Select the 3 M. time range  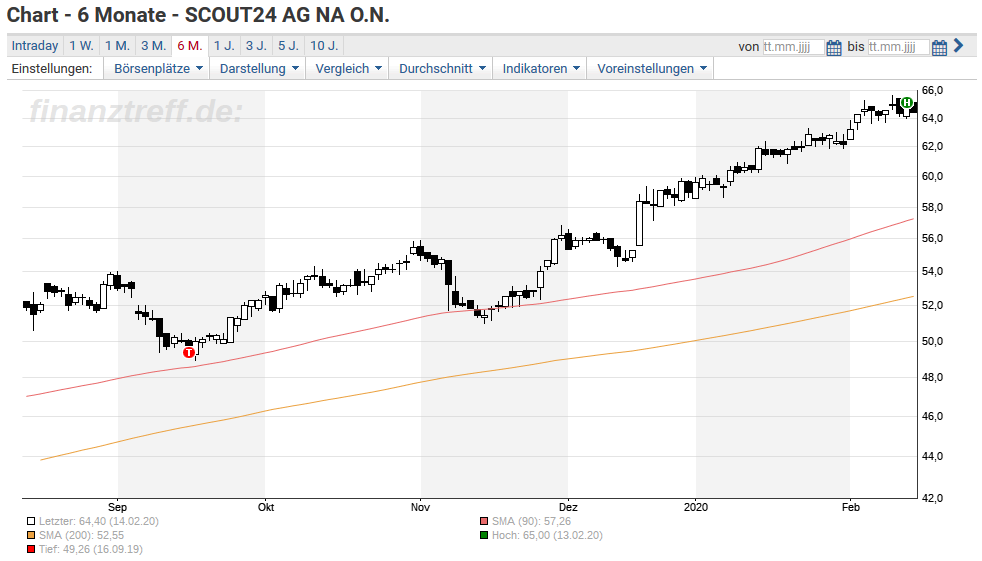click(x=153, y=46)
